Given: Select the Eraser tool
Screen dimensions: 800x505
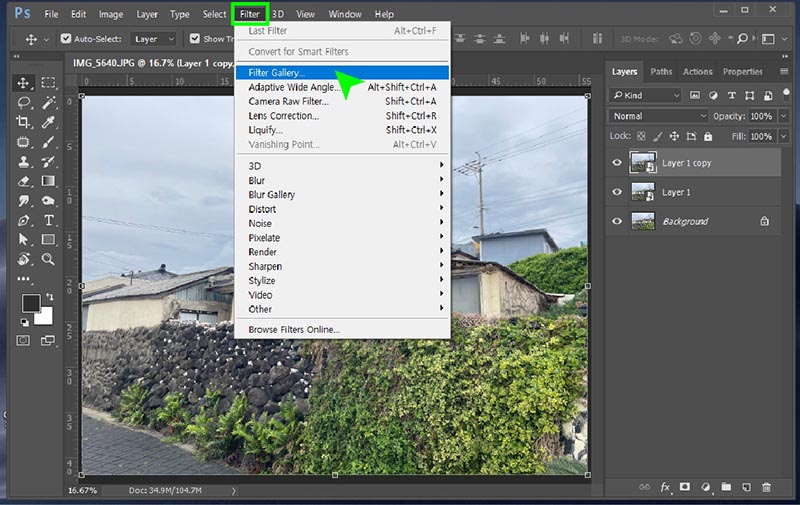Looking at the screenshot, I should coord(23,181).
